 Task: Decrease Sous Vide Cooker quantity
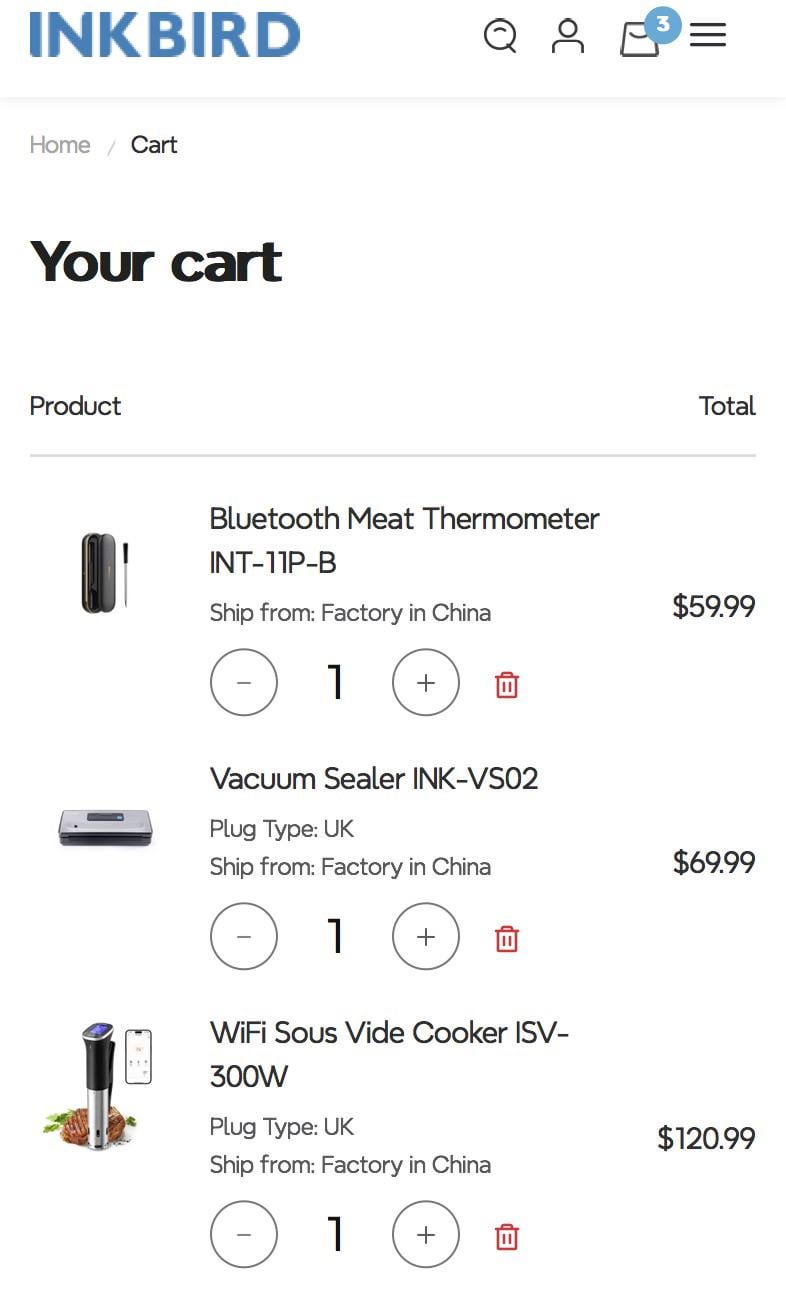coord(244,1235)
